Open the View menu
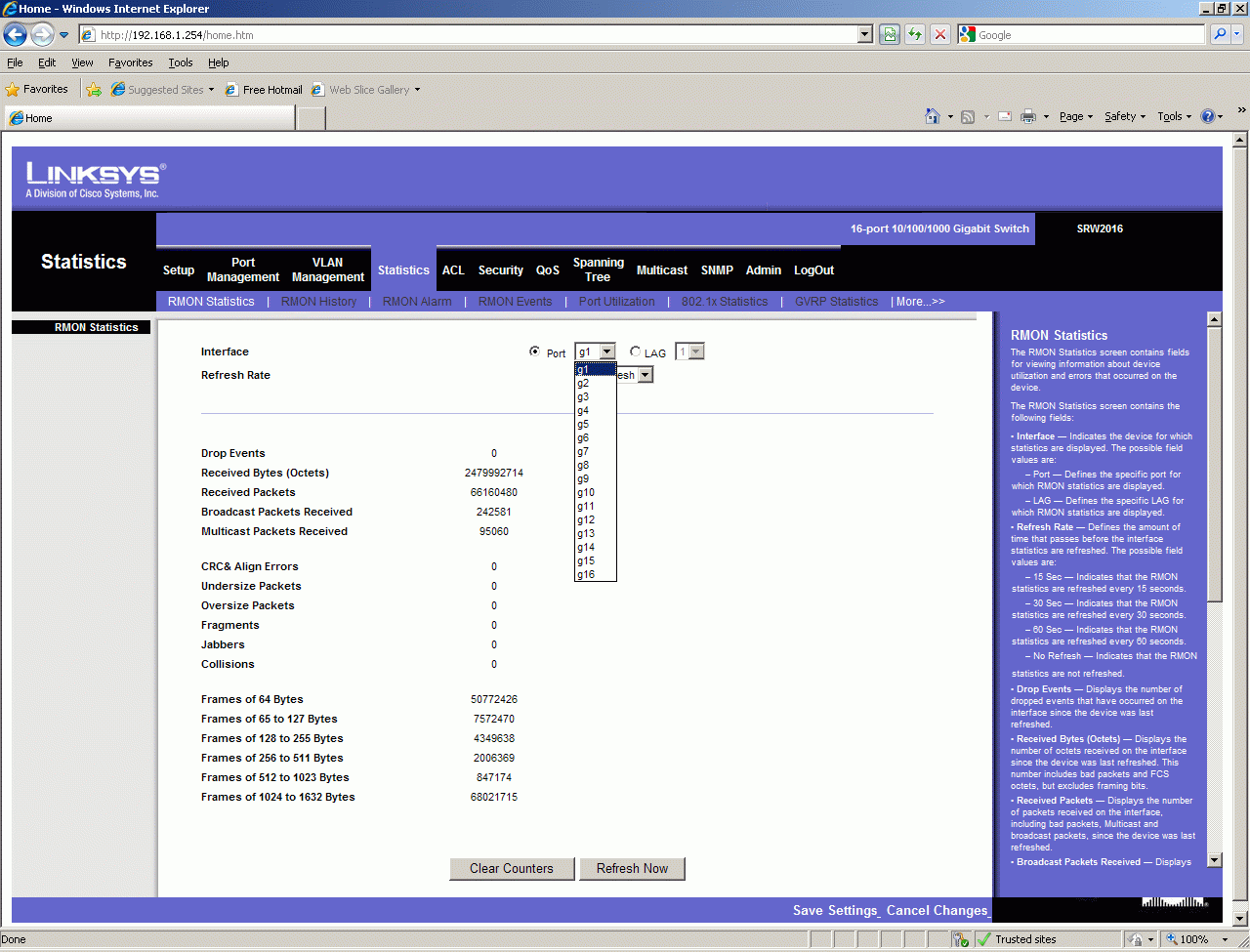 [x=82, y=62]
